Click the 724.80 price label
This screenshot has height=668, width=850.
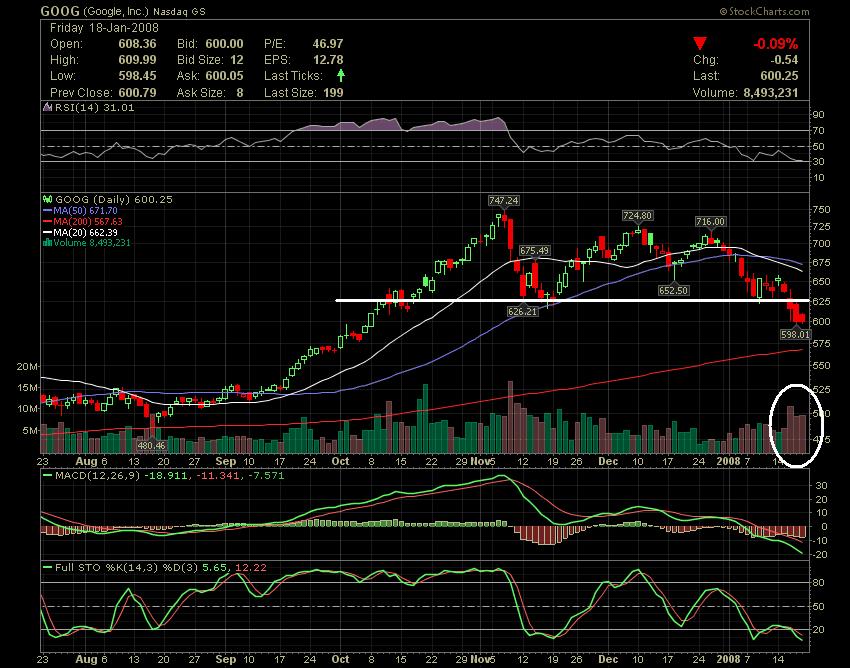[x=638, y=216]
